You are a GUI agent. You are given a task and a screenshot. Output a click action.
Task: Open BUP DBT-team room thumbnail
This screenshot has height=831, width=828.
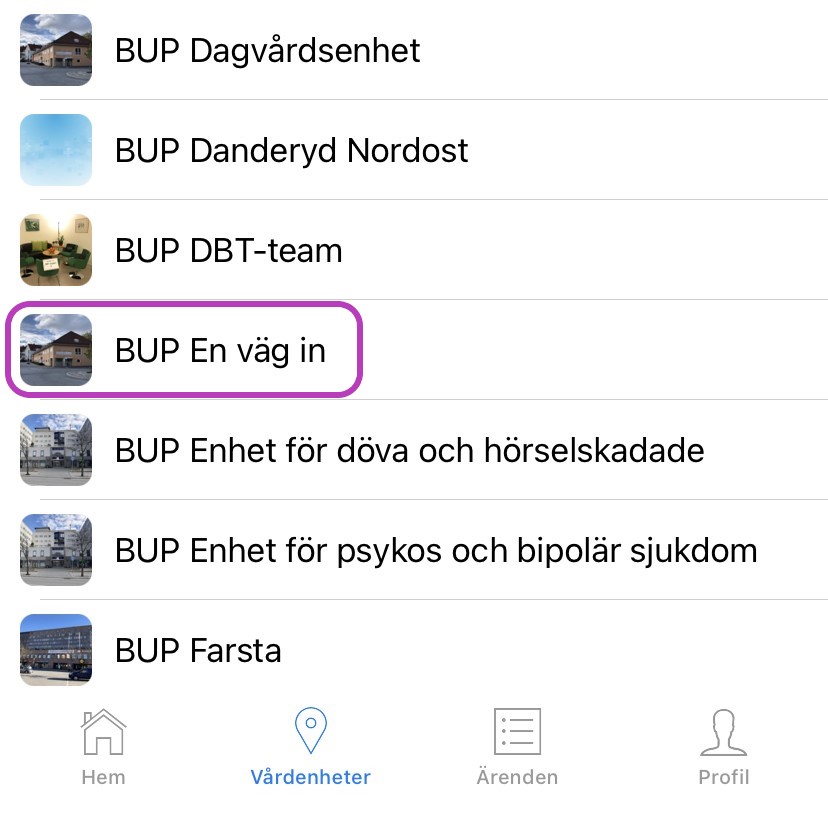(x=56, y=250)
